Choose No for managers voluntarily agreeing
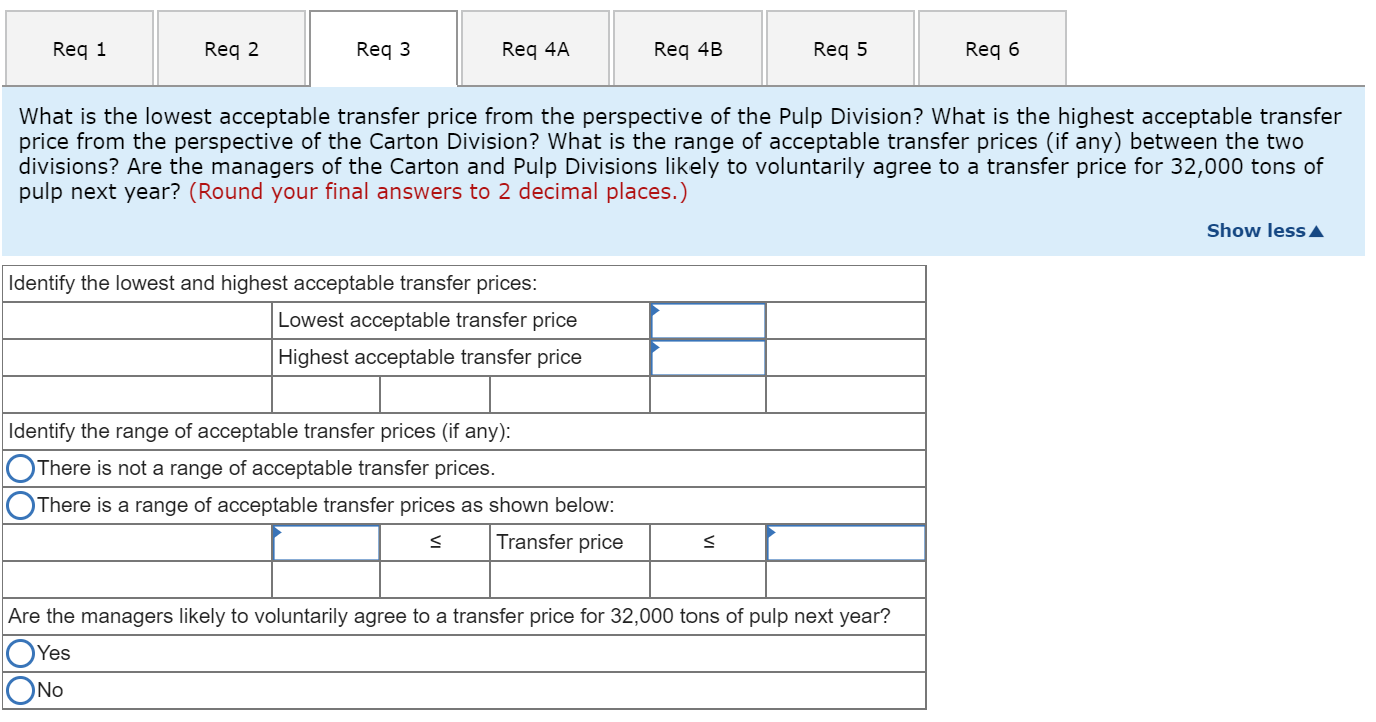This screenshot has height=722, width=1376. [19, 689]
